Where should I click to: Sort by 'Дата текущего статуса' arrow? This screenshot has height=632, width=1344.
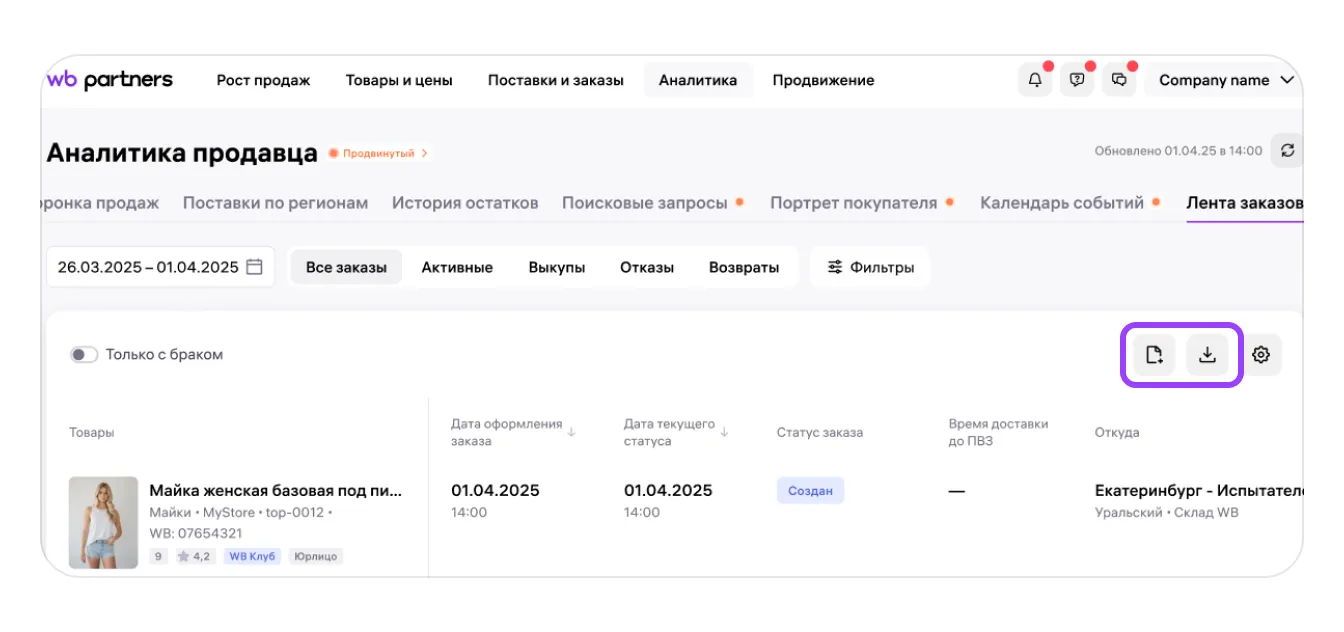pos(725,432)
